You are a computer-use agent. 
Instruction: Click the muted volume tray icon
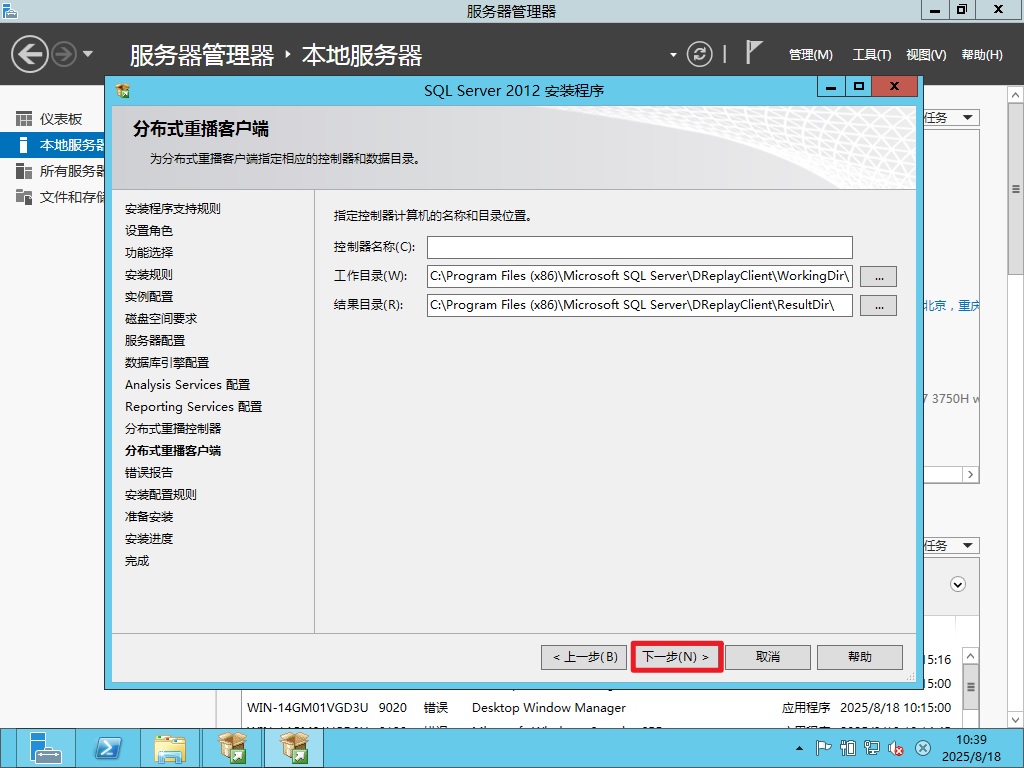click(x=896, y=748)
